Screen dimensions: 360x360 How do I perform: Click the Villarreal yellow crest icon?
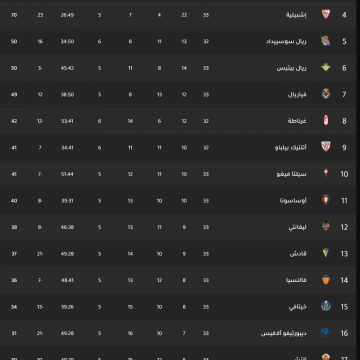326,94
